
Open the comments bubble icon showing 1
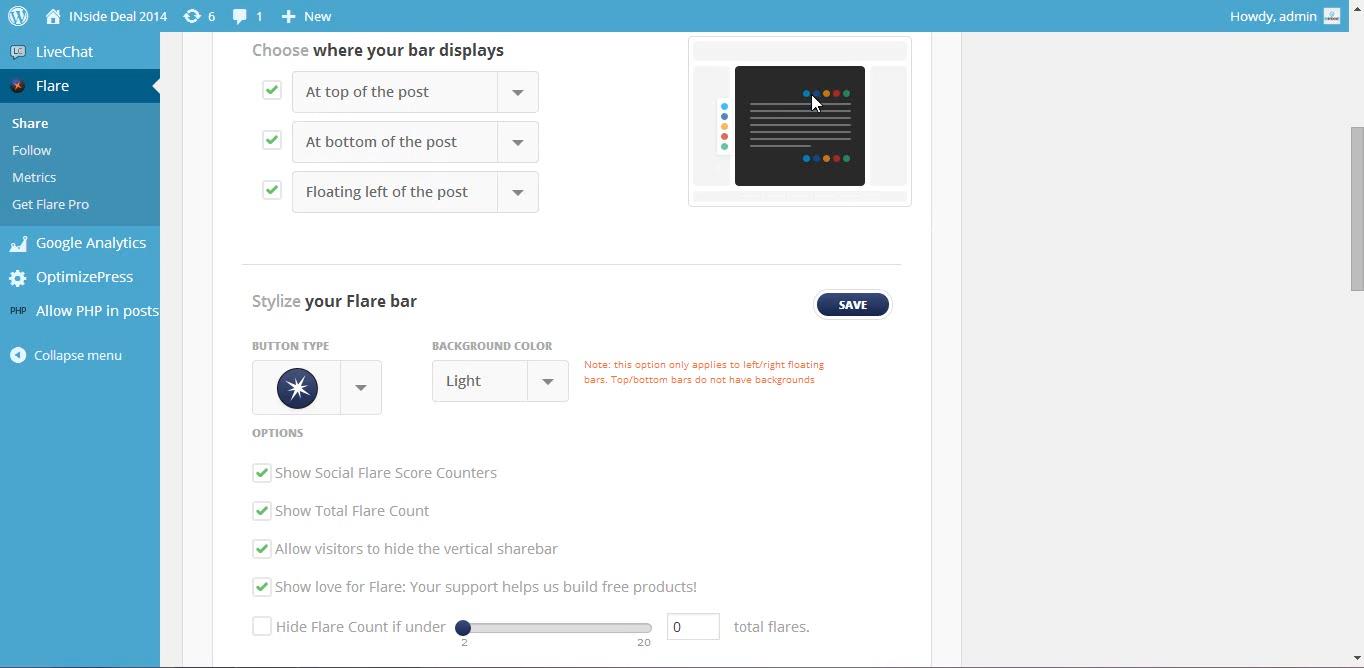[x=240, y=16]
